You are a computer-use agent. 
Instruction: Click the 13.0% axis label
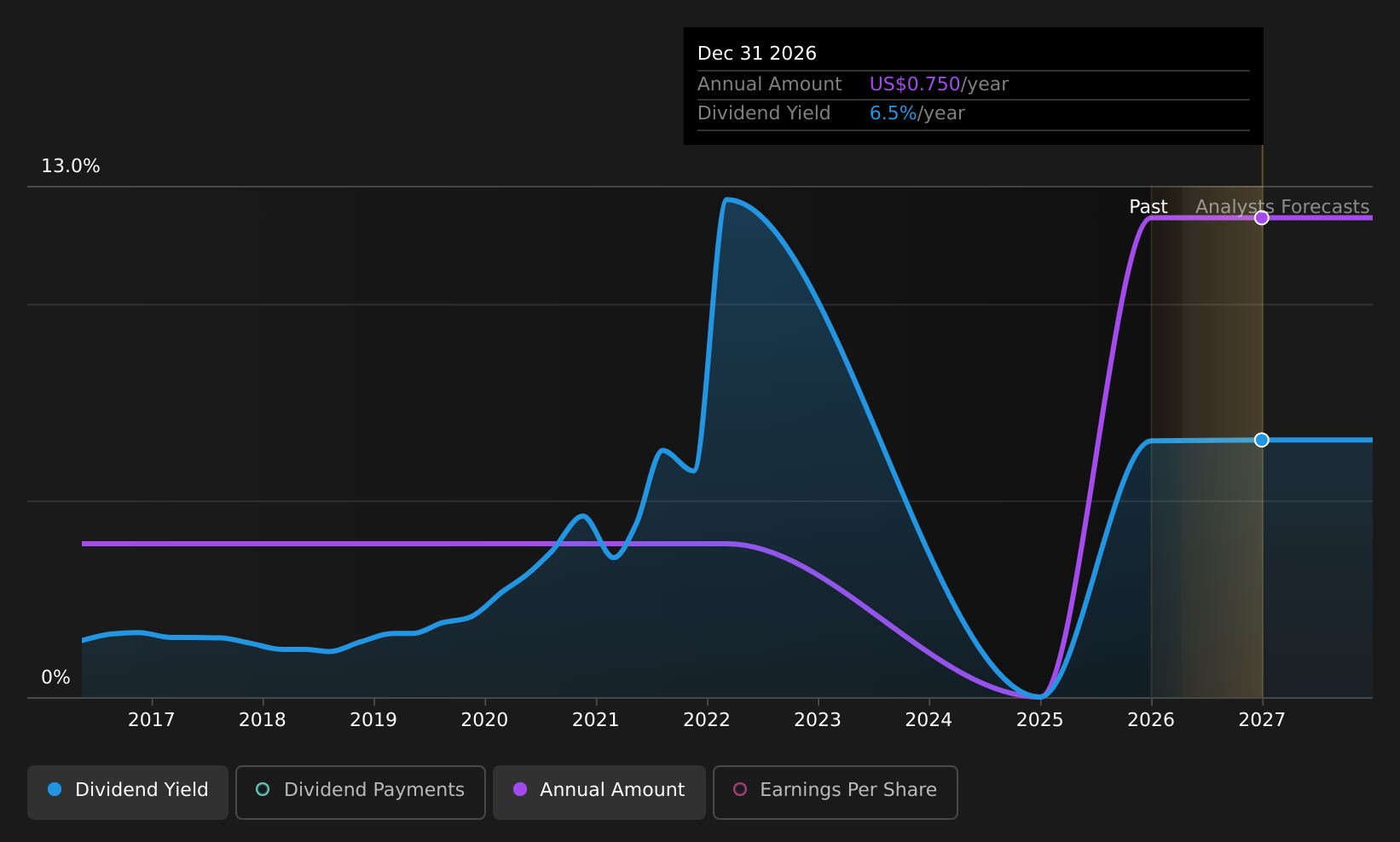click(x=71, y=165)
